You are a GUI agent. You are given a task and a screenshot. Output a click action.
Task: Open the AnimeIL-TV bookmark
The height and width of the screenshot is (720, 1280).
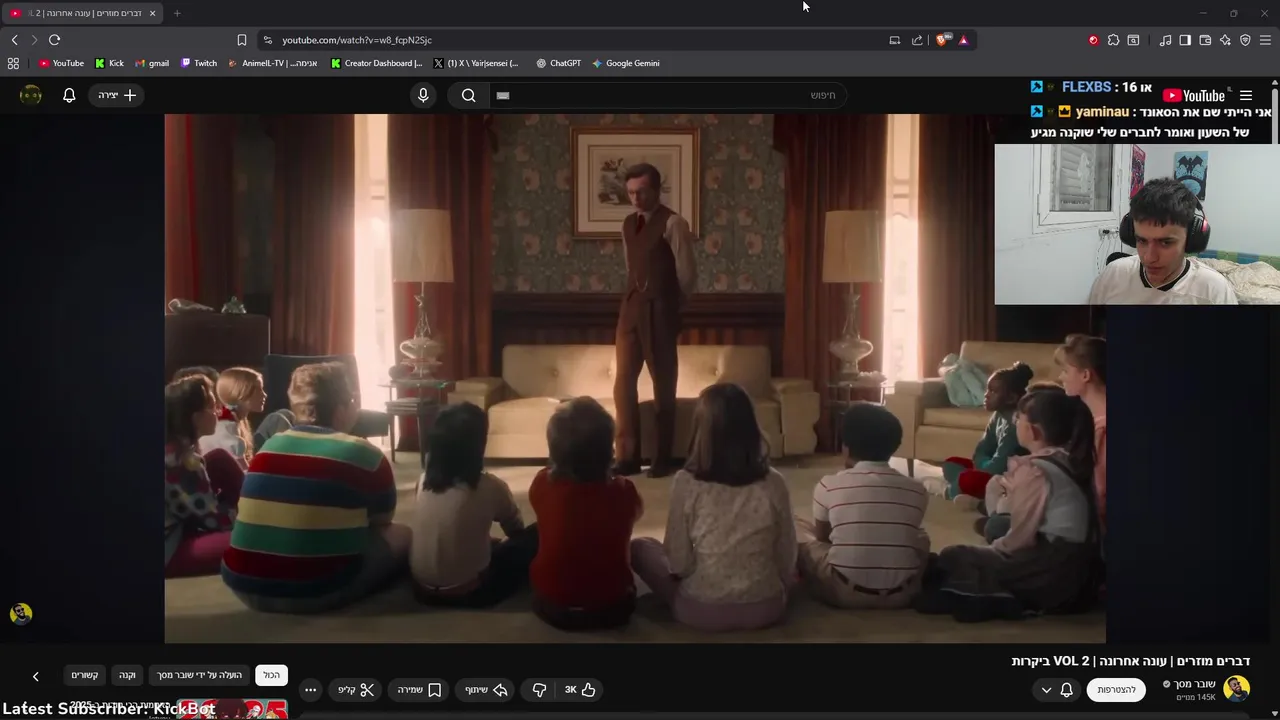pyautogui.click(x=272, y=63)
